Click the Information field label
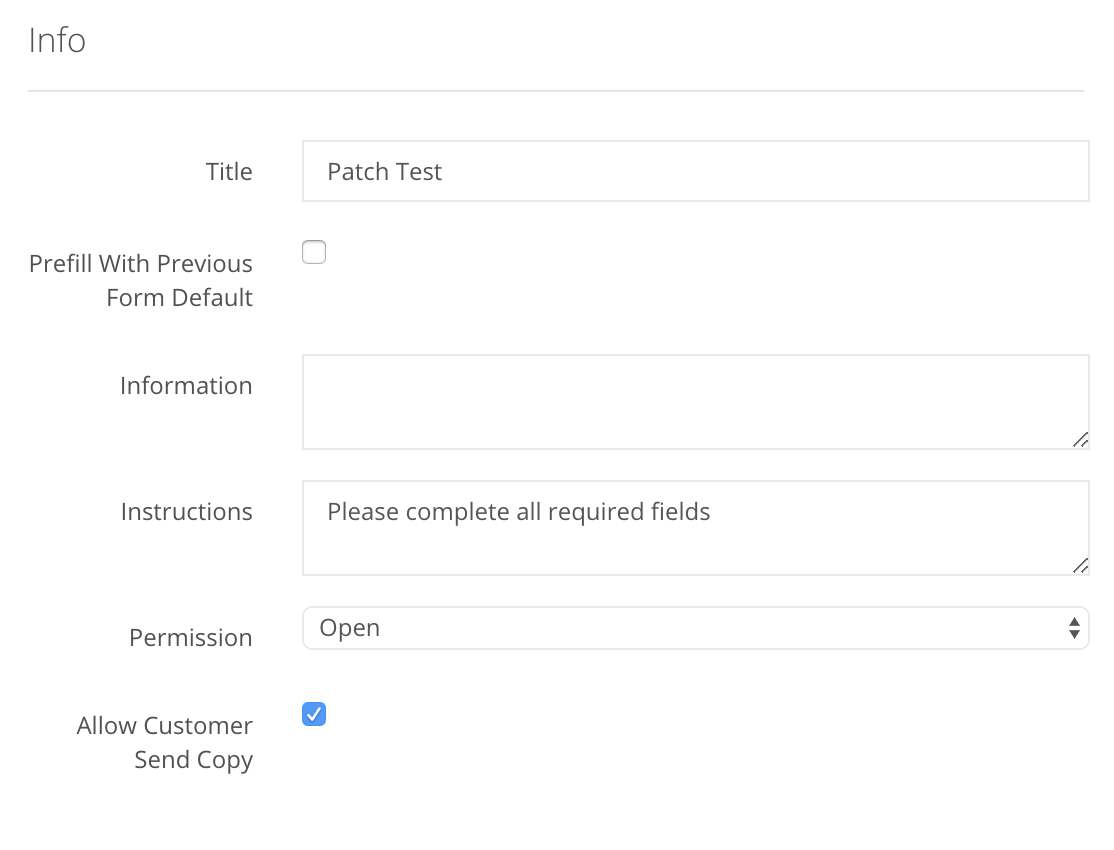The height and width of the screenshot is (850, 1114). [x=186, y=386]
